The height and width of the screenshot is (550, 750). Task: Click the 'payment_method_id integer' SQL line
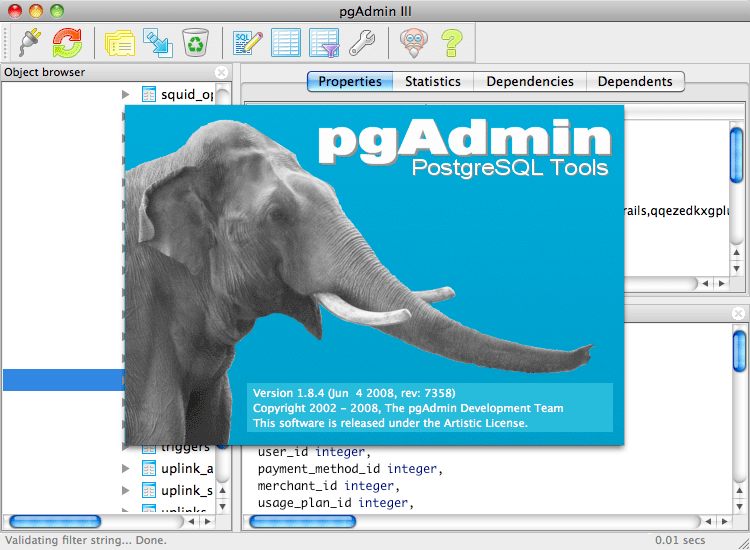click(x=350, y=469)
